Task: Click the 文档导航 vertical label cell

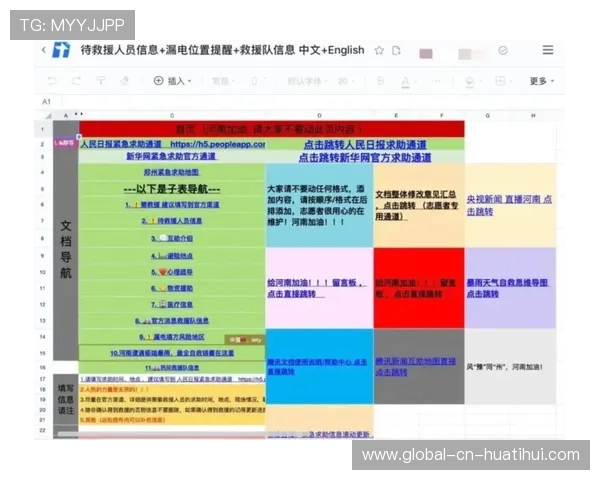Action: [66, 249]
